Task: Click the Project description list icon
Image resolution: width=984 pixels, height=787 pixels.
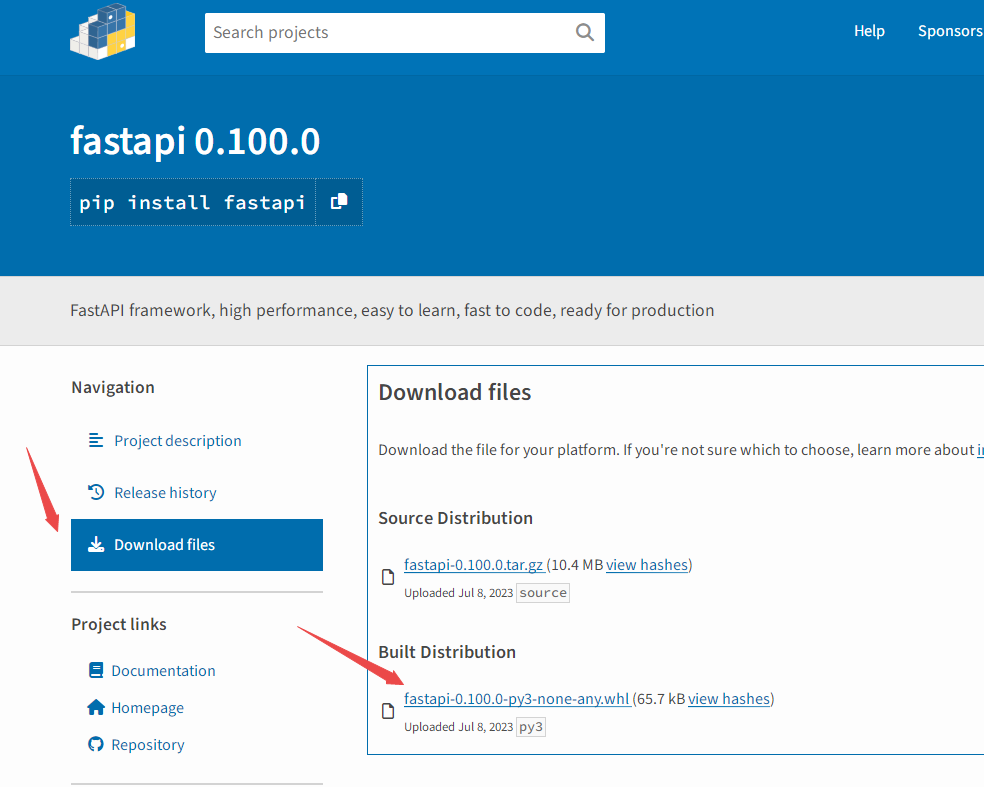Action: point(96,441)
